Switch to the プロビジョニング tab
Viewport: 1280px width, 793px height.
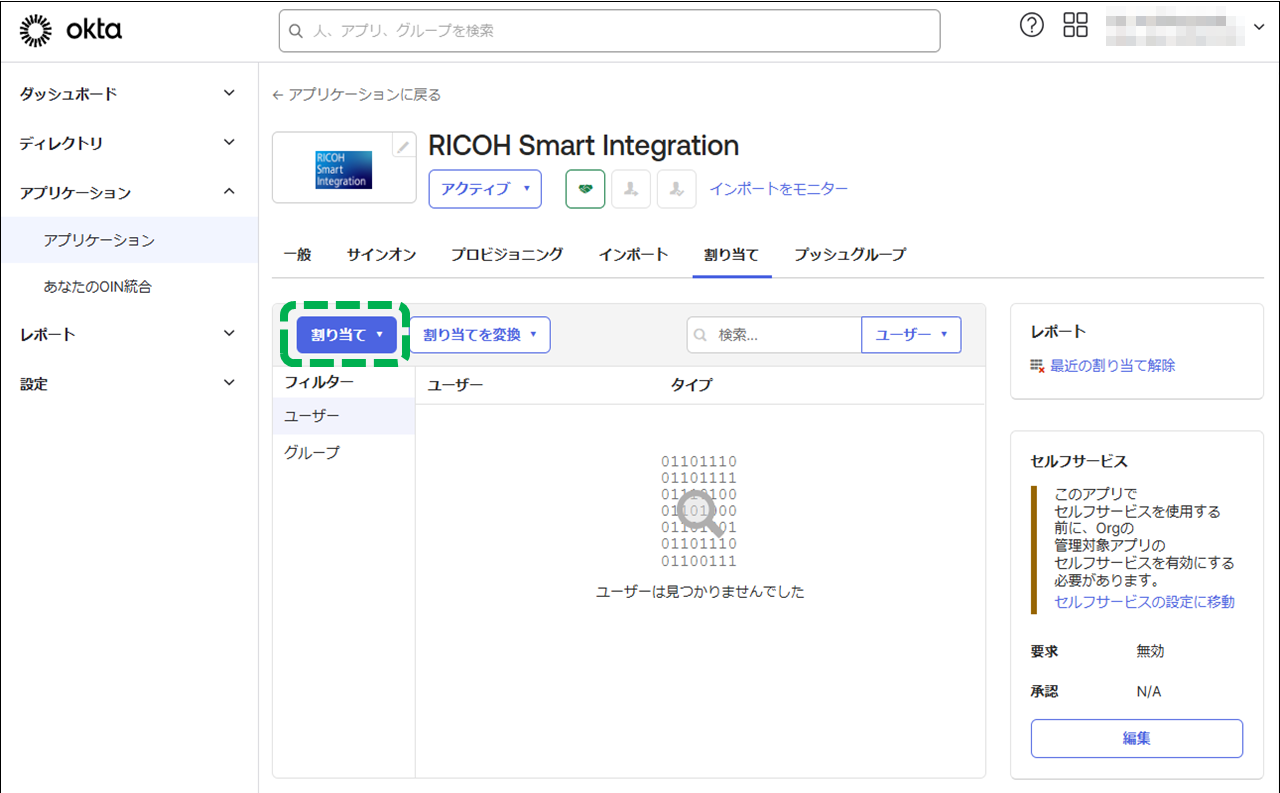click(507, 254)
